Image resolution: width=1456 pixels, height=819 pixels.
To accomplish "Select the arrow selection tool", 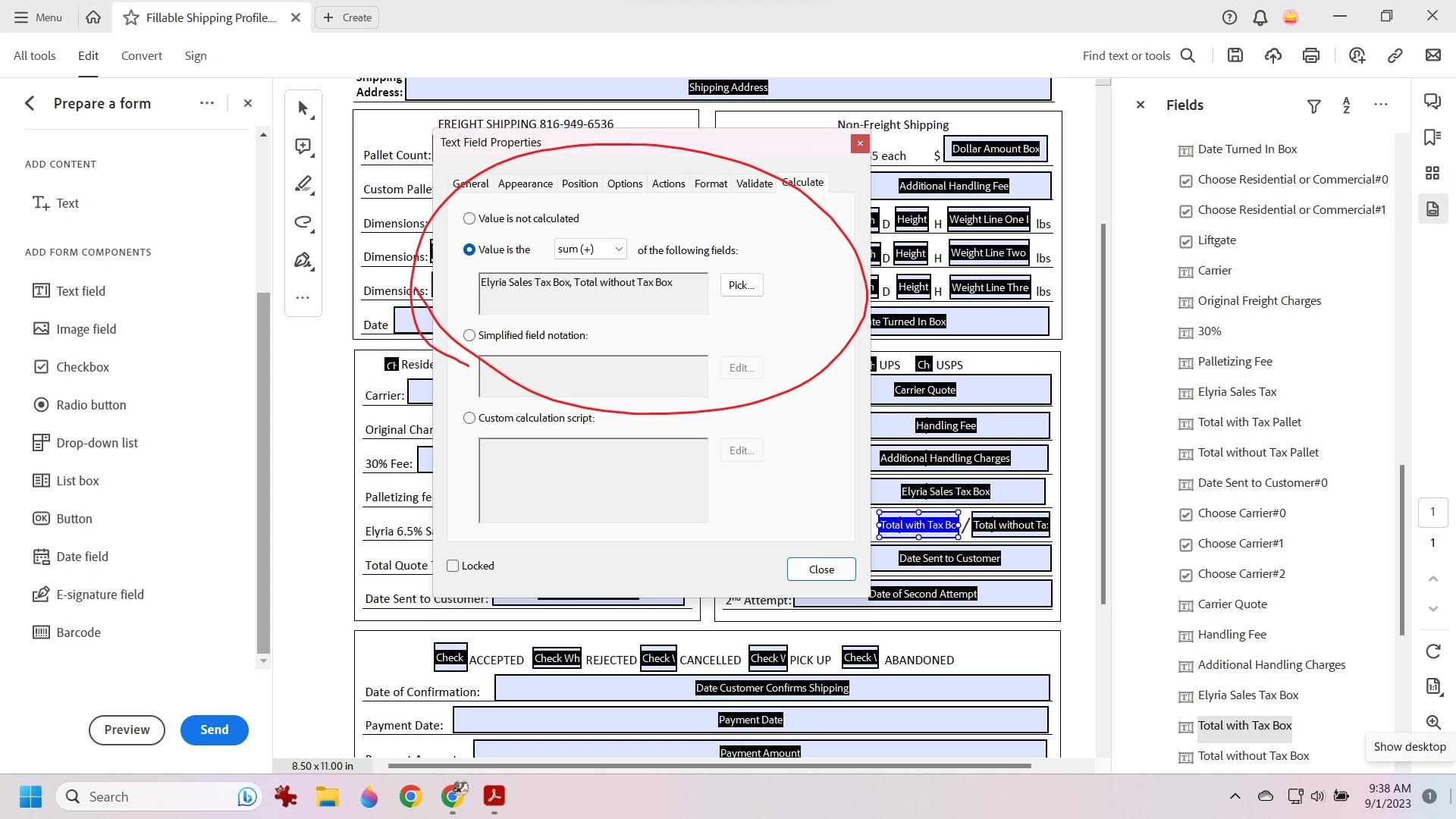I will tap(303, 109).
